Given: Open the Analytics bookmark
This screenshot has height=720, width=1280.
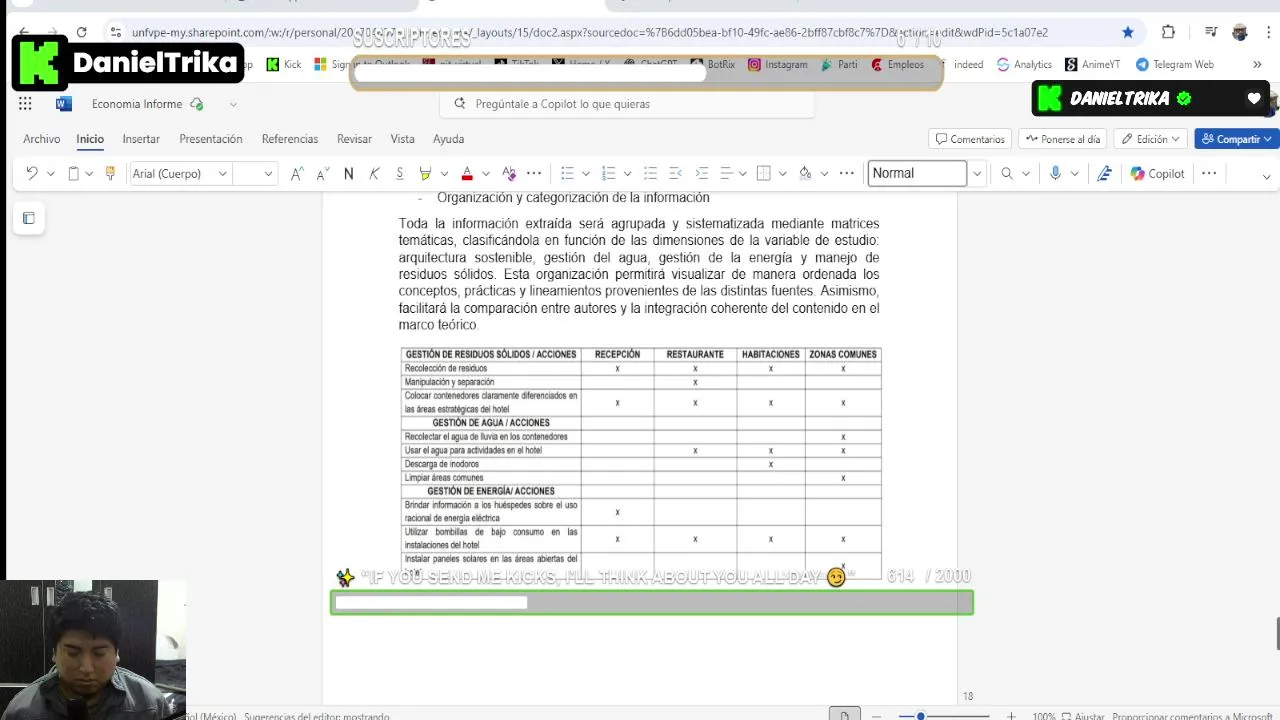Looking at the screenshot, I should coord(1024,64).
